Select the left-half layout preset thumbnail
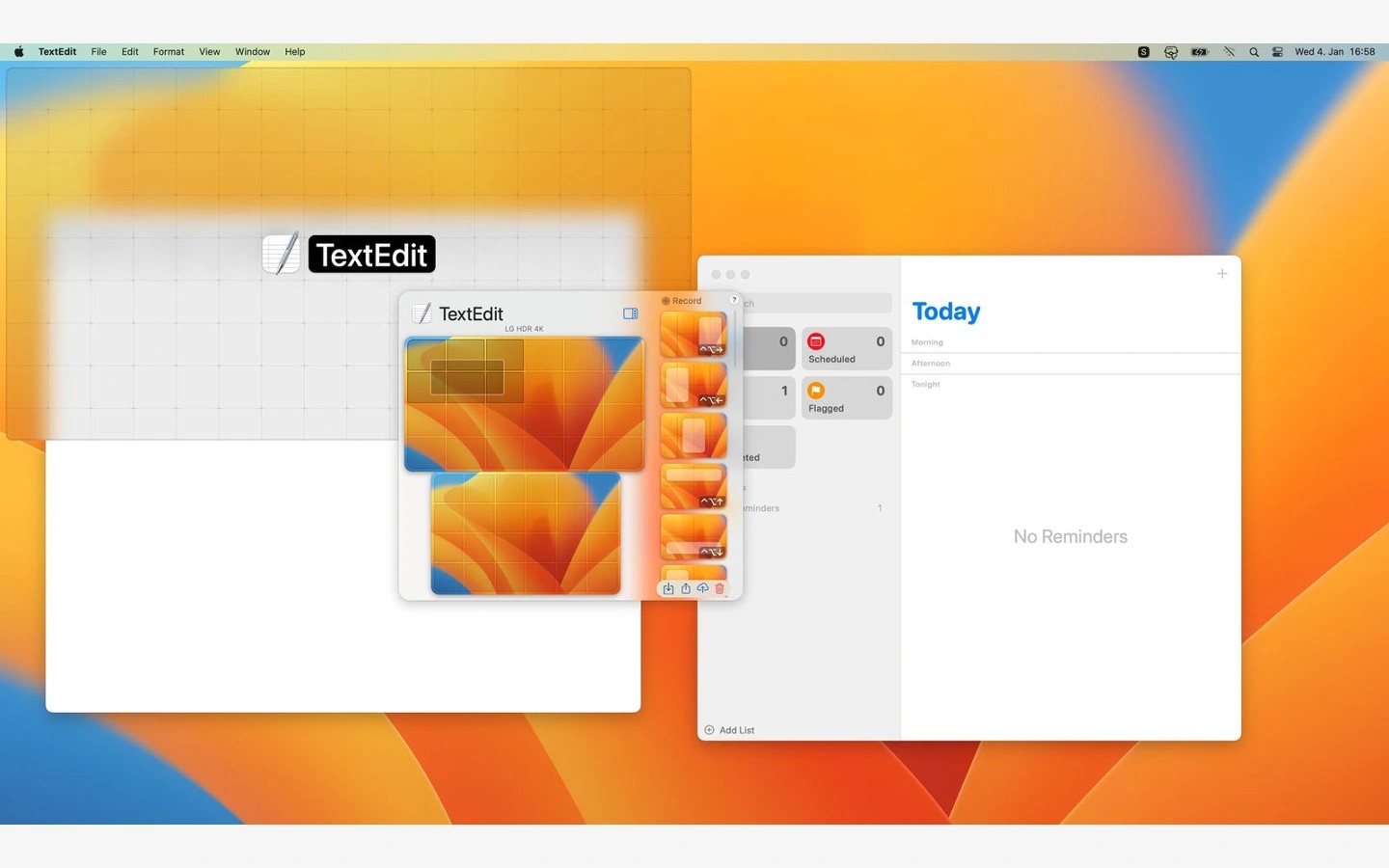This screenshot has height=868, width=1389. tap(694, 384)
